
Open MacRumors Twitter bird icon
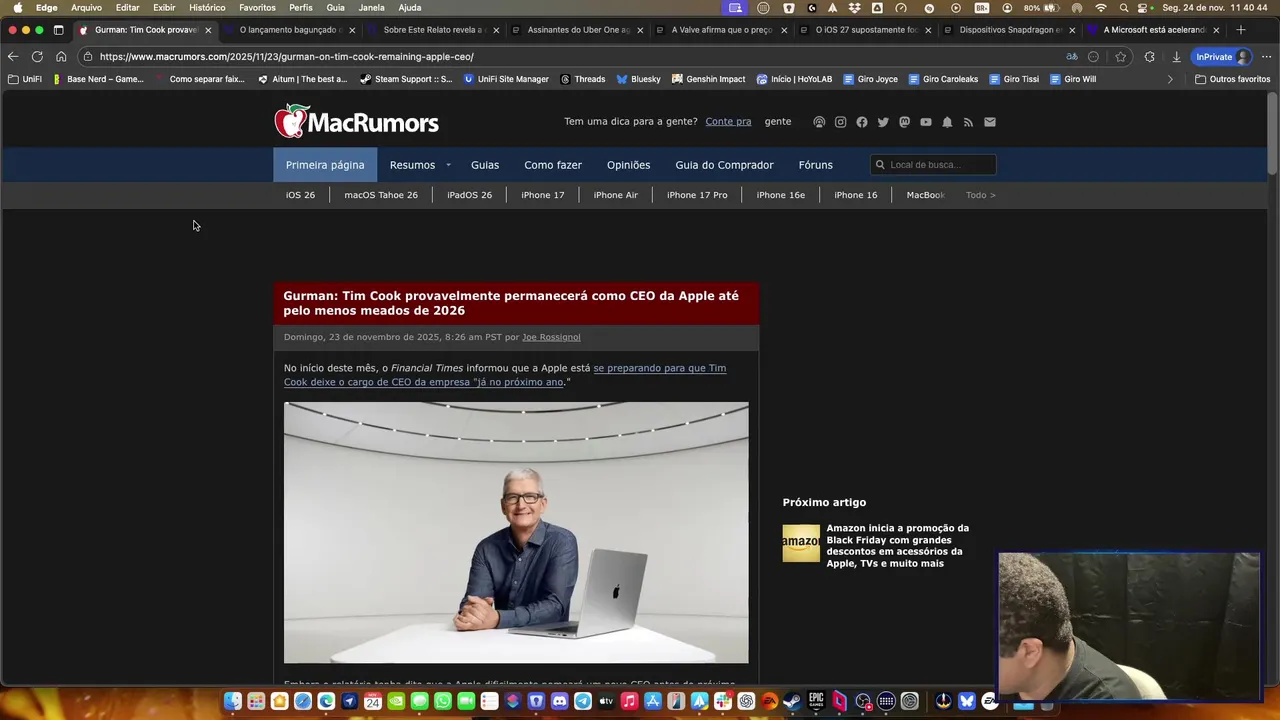(x=883, y=122)
